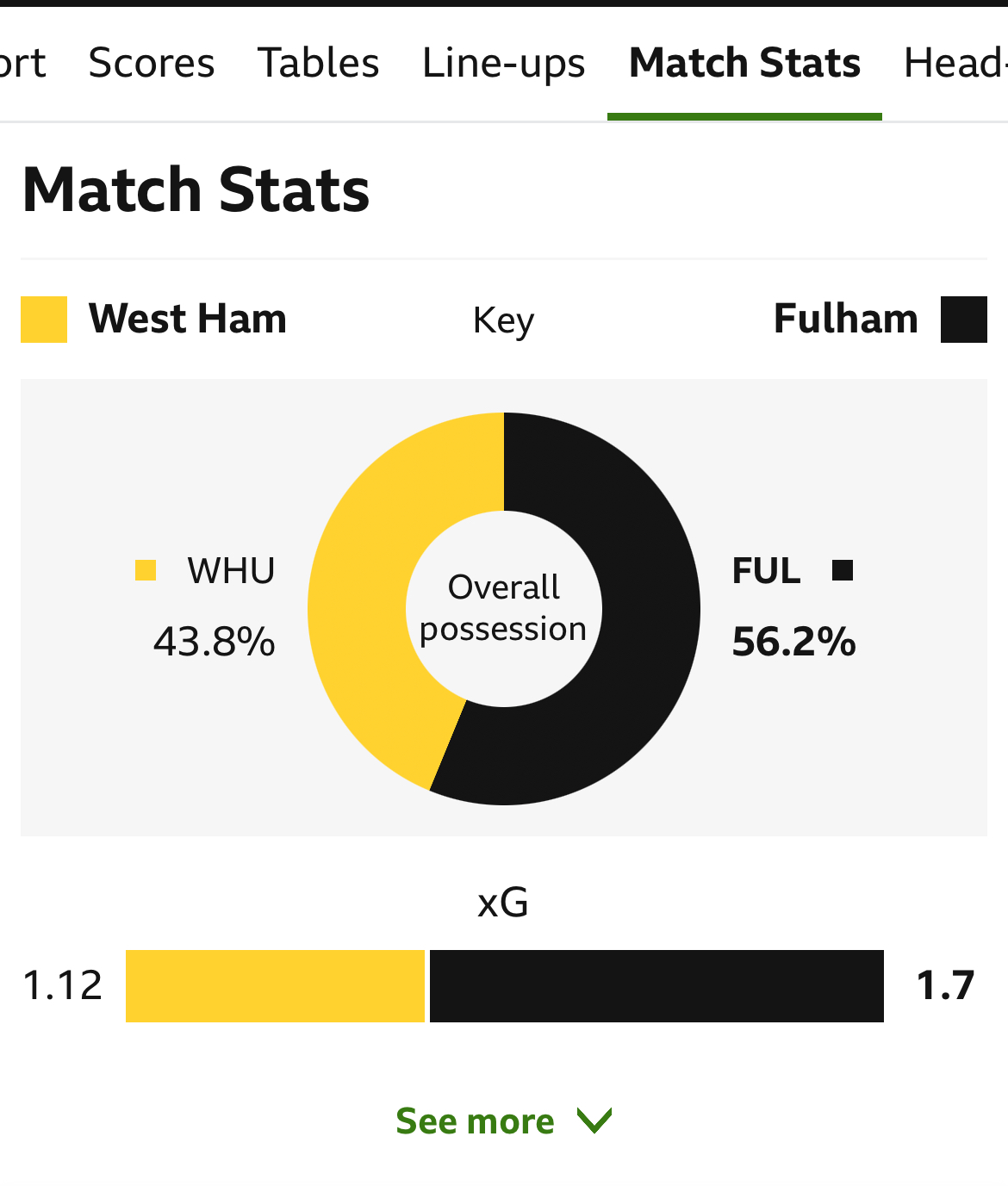
Task: Click the Fulham team name
Action: tap(846, 319)
